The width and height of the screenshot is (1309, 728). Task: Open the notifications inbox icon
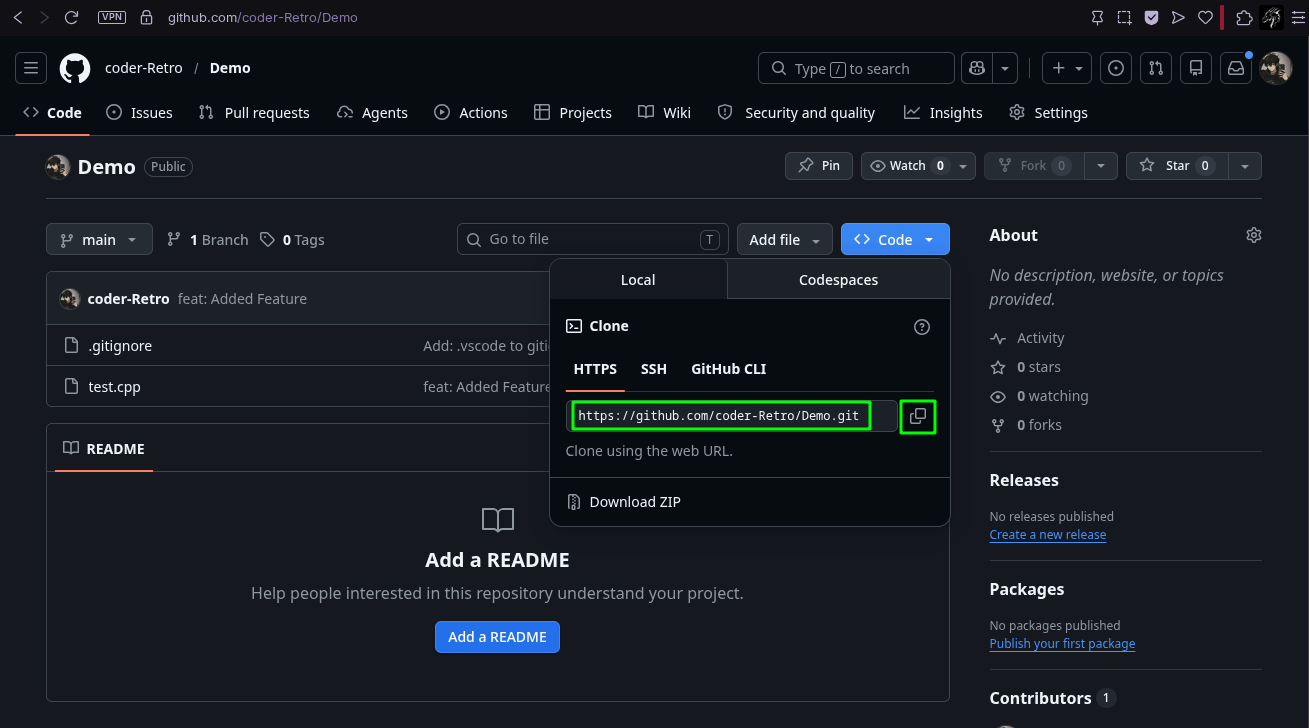point(1237,68)
